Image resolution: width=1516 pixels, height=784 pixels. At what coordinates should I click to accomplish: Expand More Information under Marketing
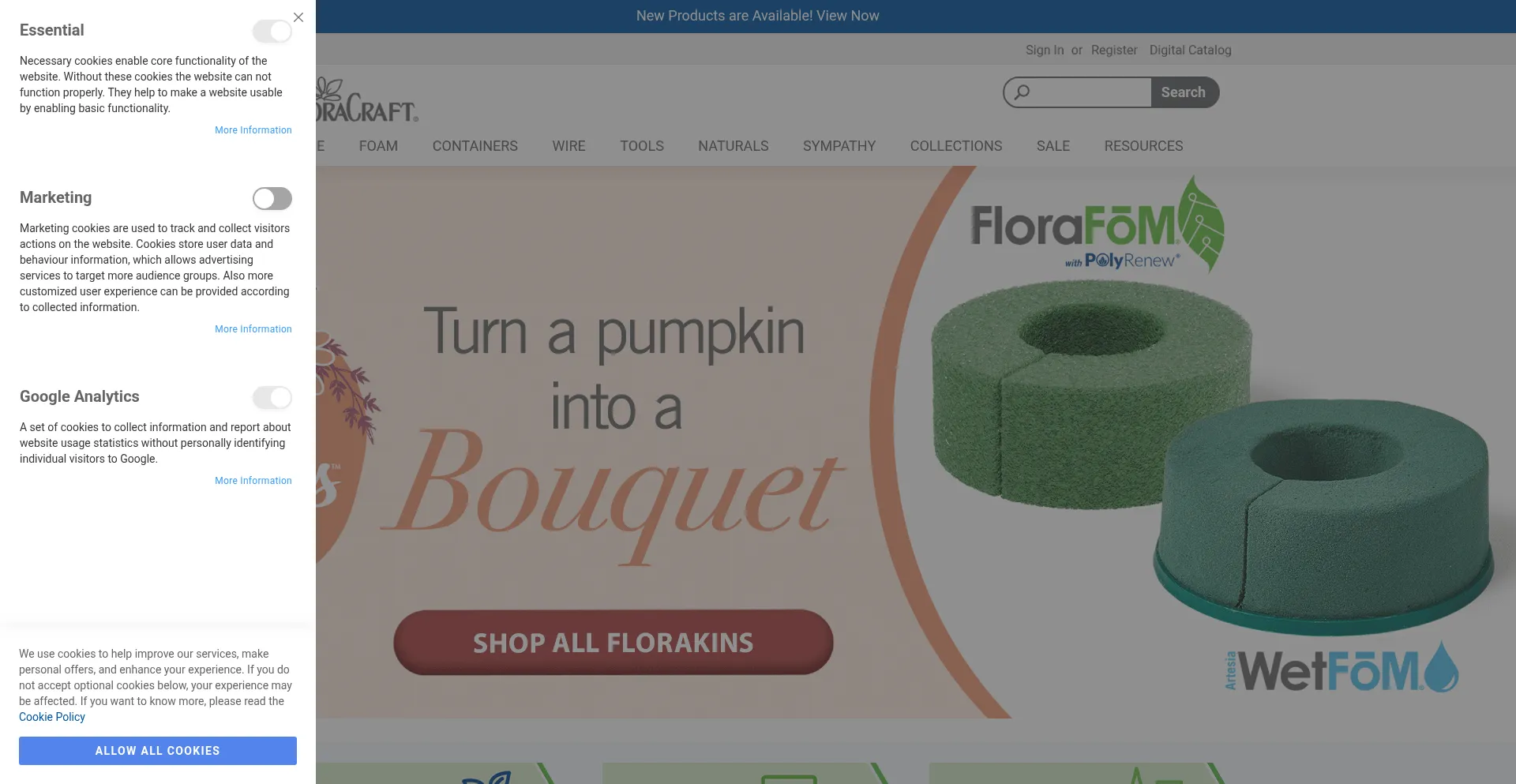point(253,329)
